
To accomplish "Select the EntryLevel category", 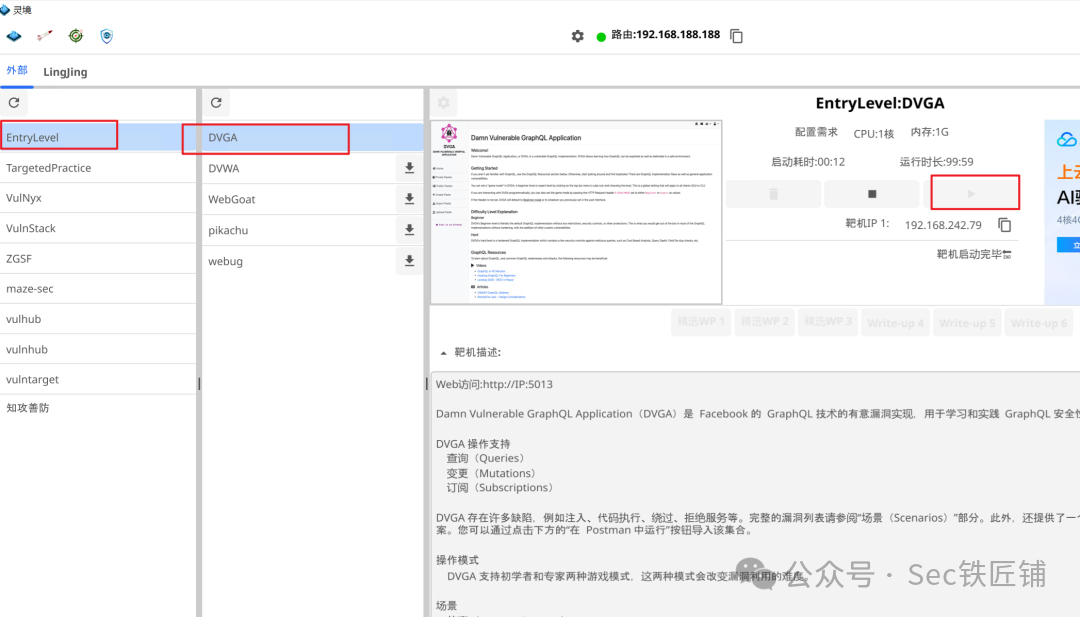I will click(x=98, y=137).
